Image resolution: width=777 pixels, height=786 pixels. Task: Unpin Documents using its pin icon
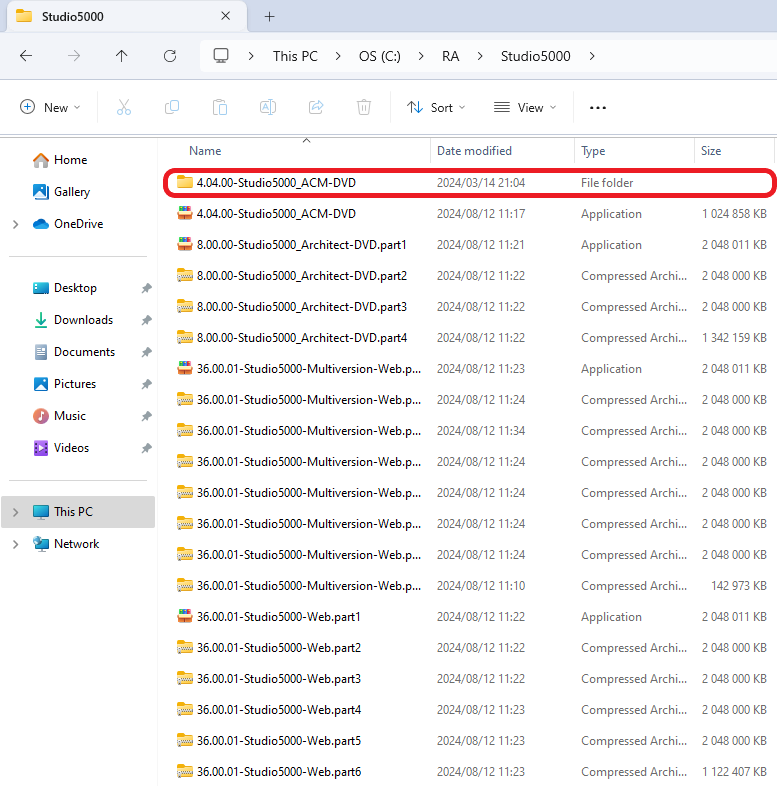point(146,352)
